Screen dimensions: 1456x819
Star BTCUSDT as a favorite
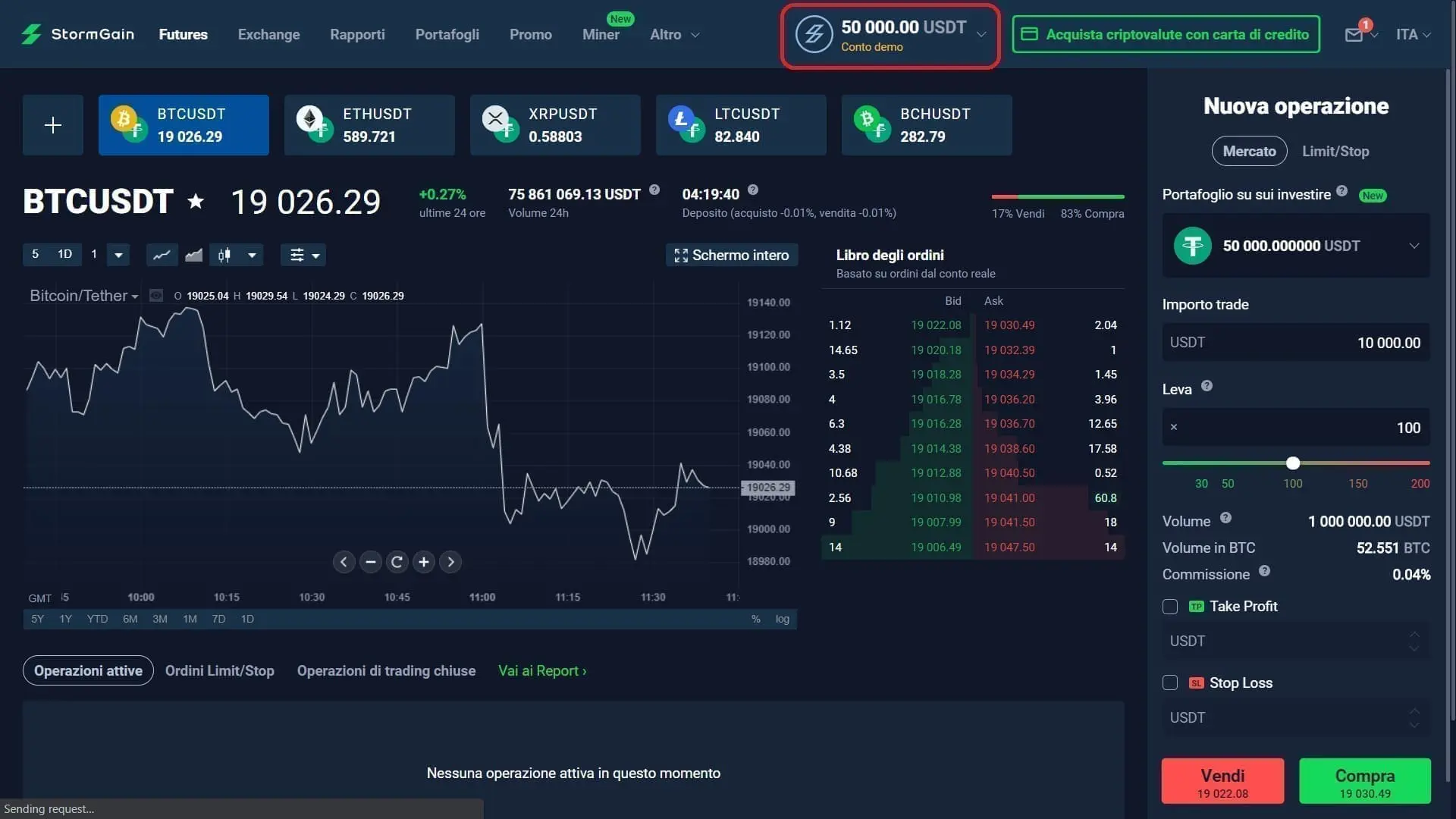[x=195, y=201]
